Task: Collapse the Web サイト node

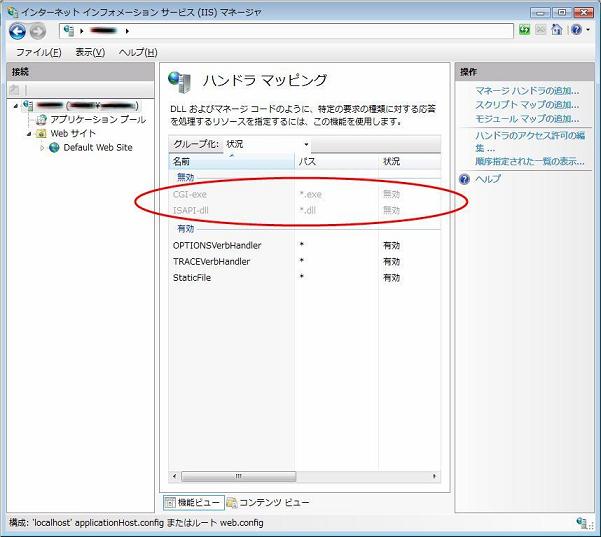Action: (29, 134)
